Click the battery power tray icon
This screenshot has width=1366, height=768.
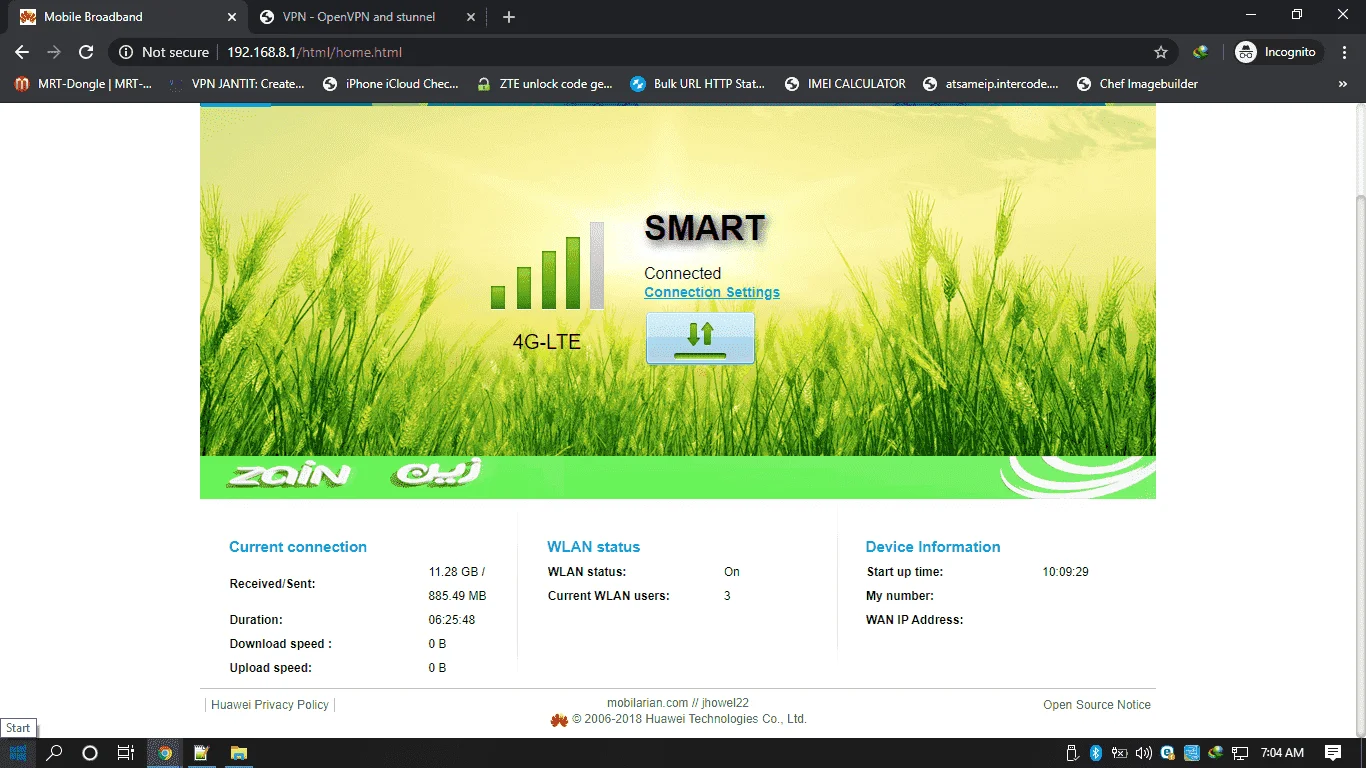1120,753
